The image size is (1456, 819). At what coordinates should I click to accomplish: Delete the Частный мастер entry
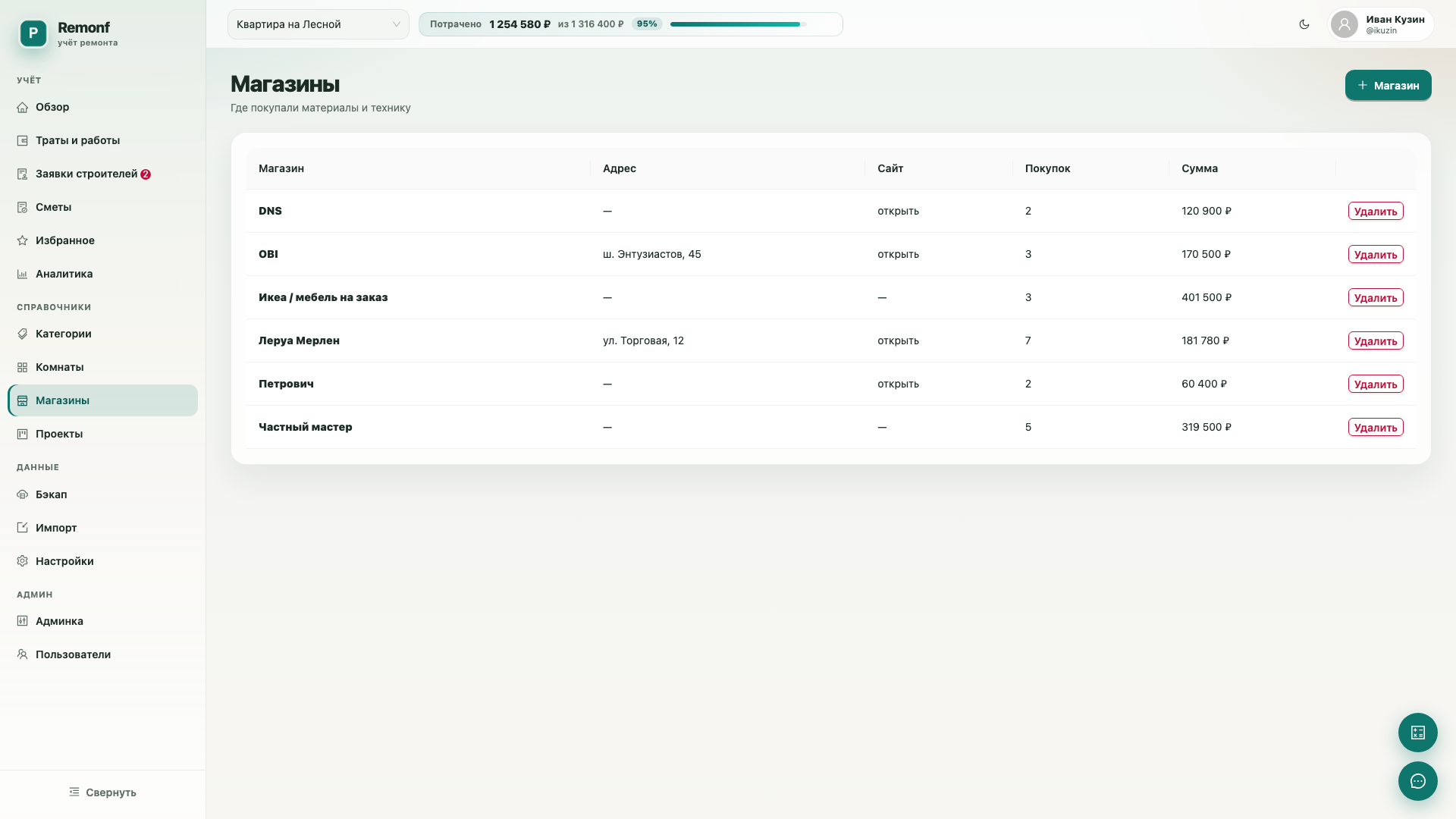[1376, 428]
